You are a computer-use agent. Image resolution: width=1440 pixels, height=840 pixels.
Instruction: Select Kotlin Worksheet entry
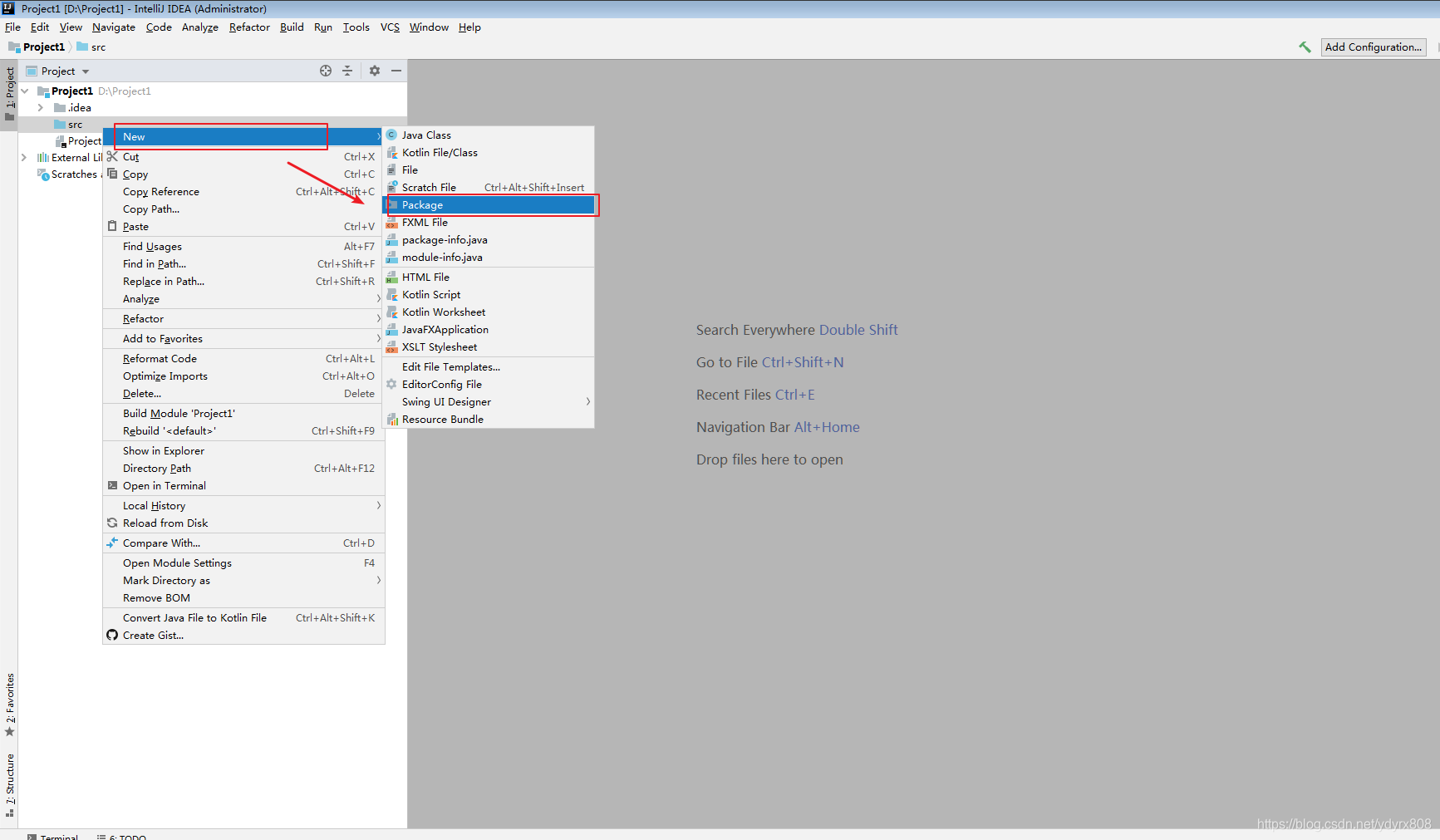pos(489,312)
